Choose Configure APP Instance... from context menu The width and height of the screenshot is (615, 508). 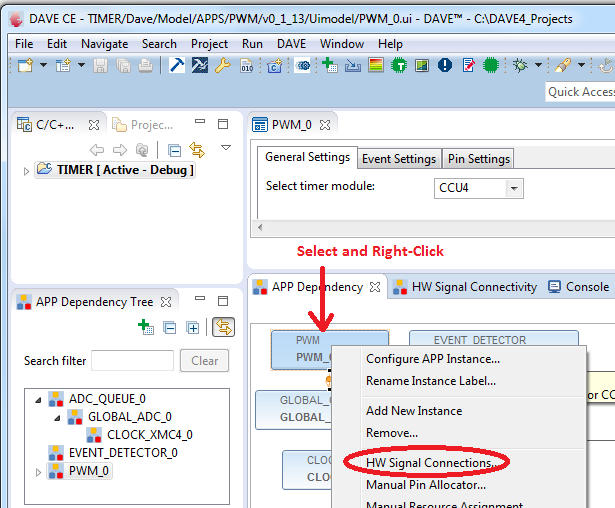(x=433, y=359)
